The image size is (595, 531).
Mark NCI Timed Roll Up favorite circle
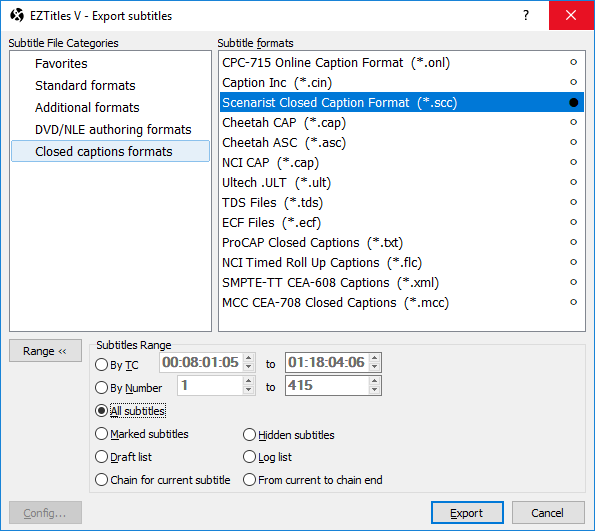(573, 262)
